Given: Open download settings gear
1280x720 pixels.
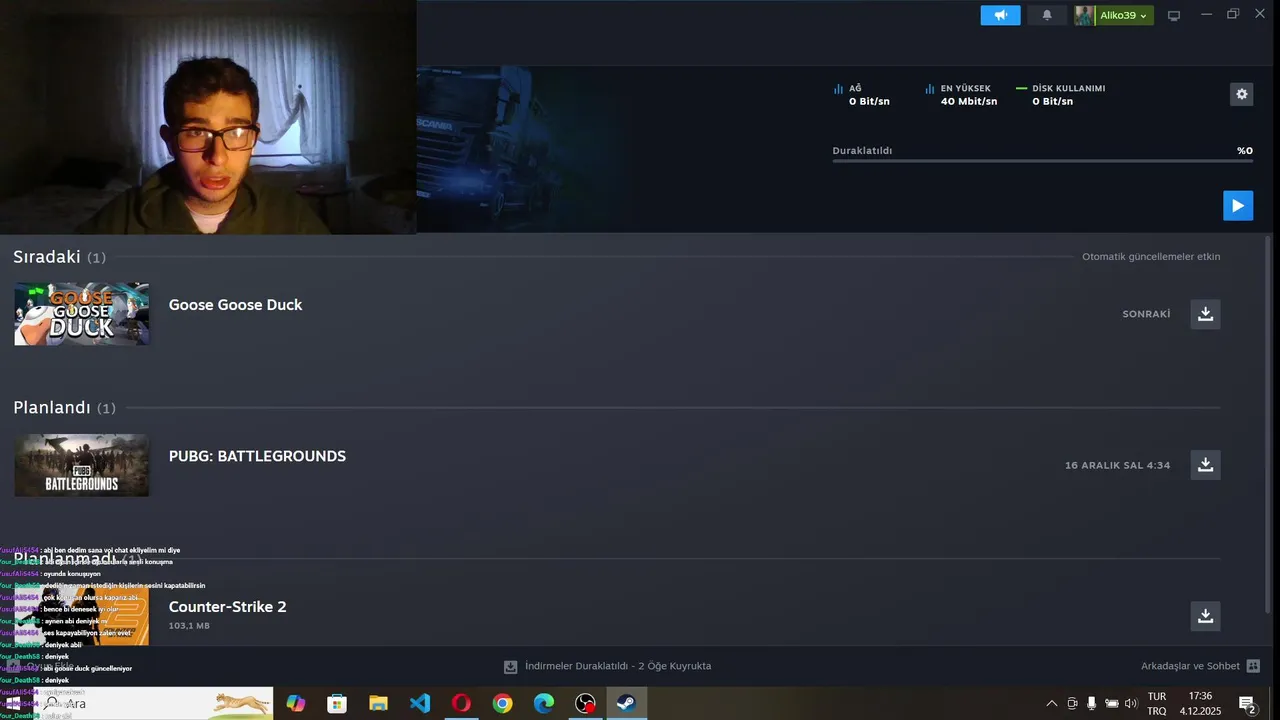Looking at the screenshot, I should (x=1241, y=94).
